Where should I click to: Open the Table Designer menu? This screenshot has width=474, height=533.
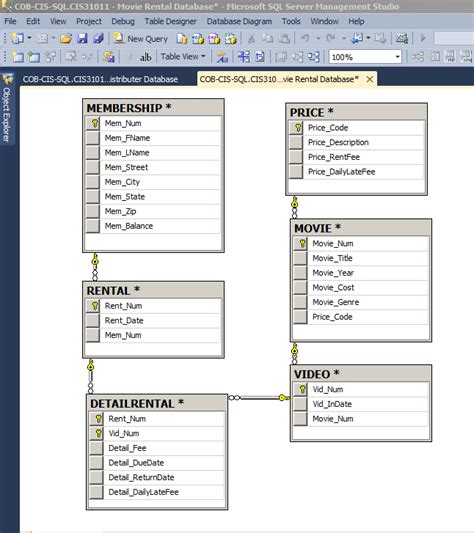170,21
